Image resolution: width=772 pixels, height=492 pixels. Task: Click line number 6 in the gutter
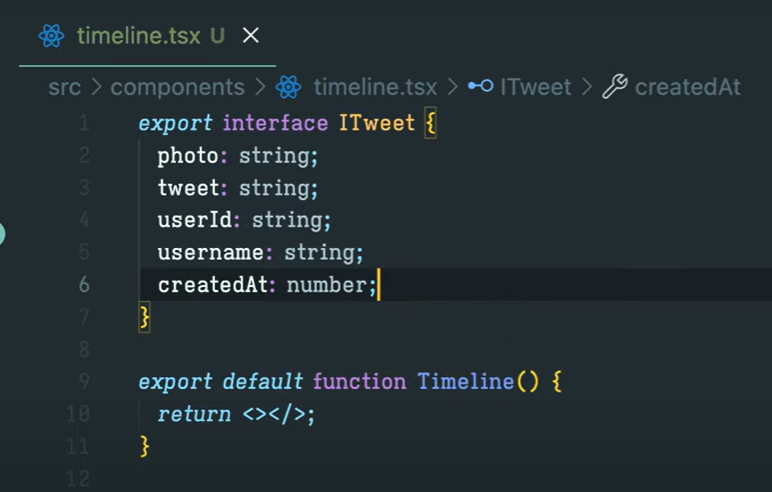(84, 285)
